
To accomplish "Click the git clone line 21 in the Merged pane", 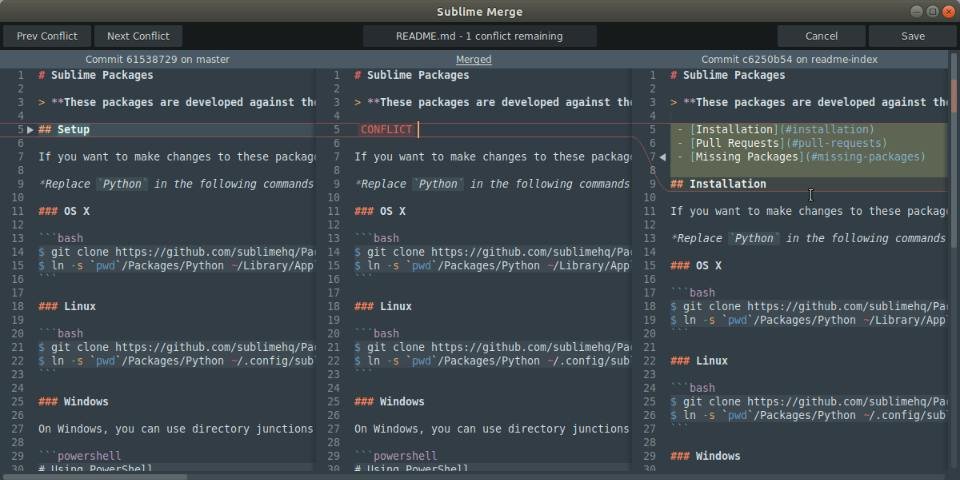I will tap(492, 347).
